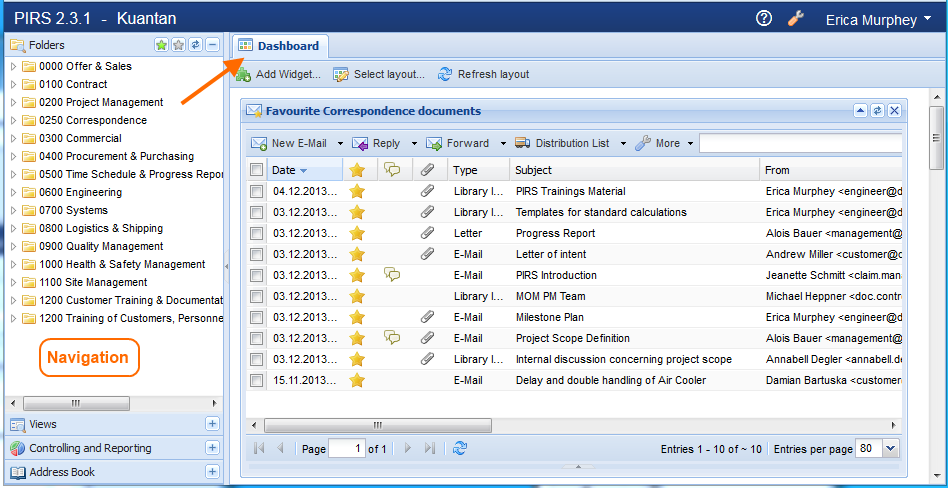
Task: Expand the Views panel
Action: (212, 424)
